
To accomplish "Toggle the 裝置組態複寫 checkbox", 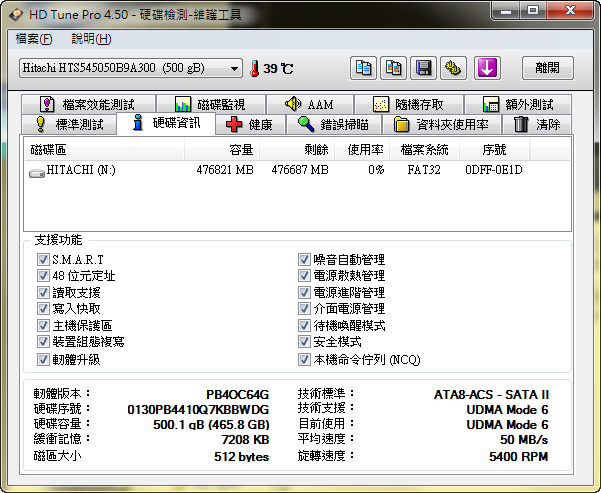I will coord(43,342).
